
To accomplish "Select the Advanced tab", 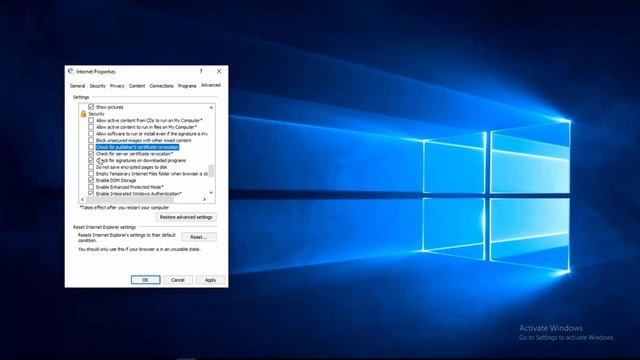I will point(211,85).
